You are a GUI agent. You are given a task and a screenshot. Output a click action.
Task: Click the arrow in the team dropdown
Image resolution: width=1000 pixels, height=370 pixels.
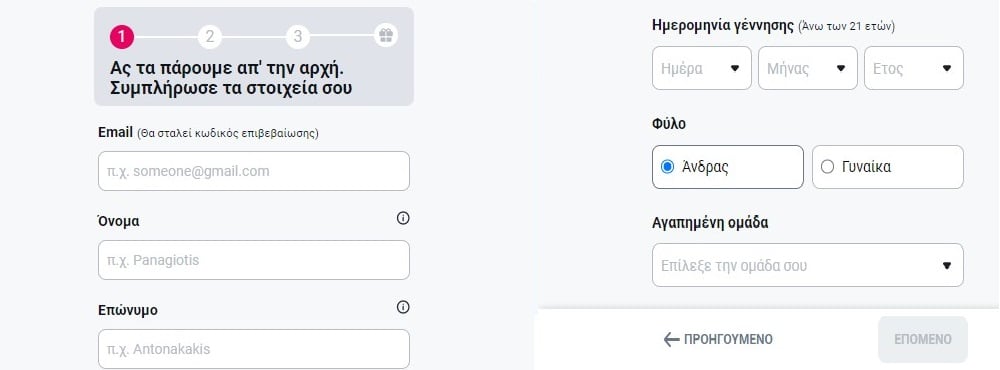[x=946, y=265]
